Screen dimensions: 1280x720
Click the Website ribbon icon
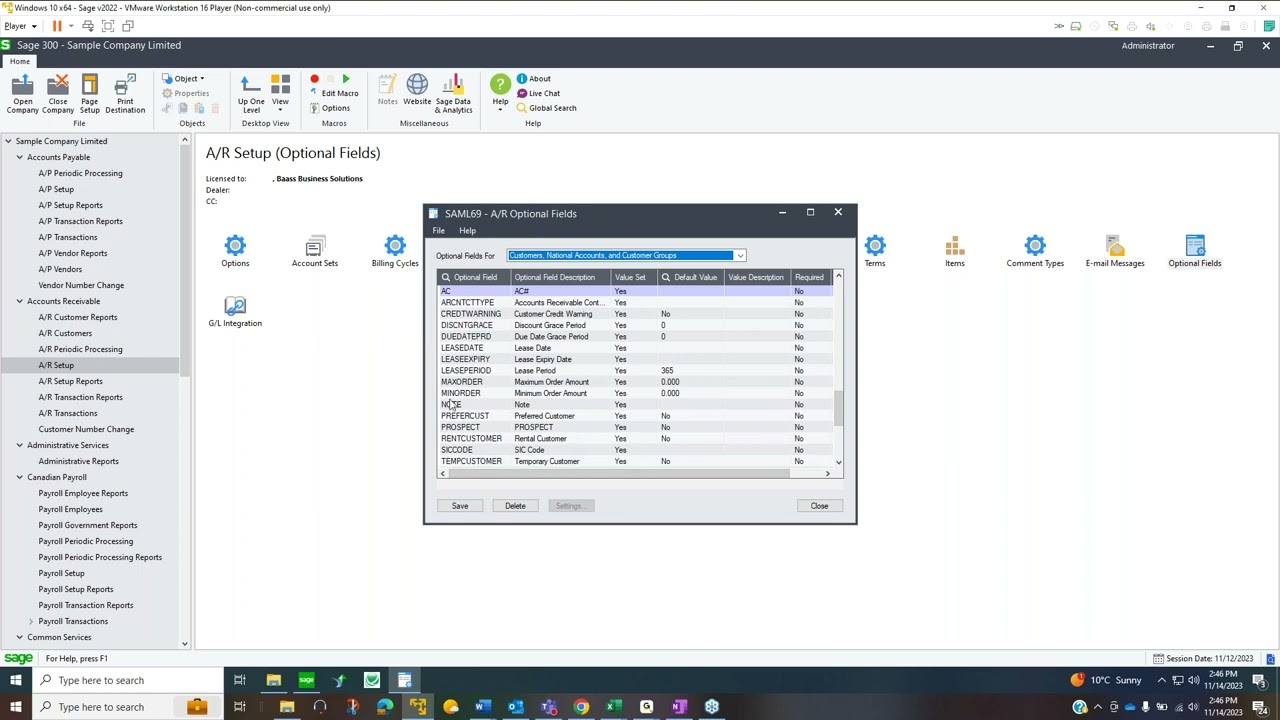[x=417, y=90]
